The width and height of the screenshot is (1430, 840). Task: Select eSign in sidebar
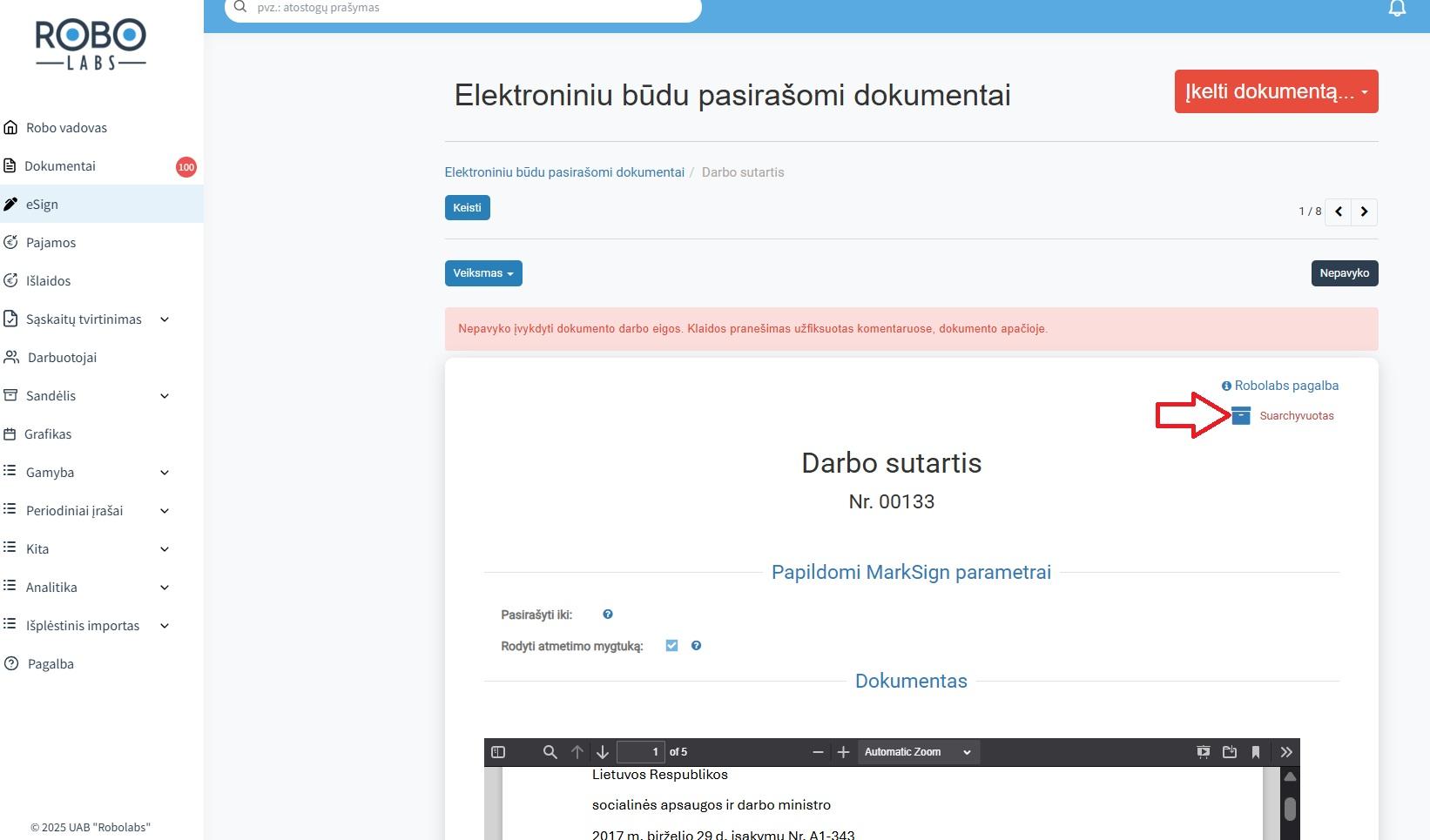click(102, 205)
